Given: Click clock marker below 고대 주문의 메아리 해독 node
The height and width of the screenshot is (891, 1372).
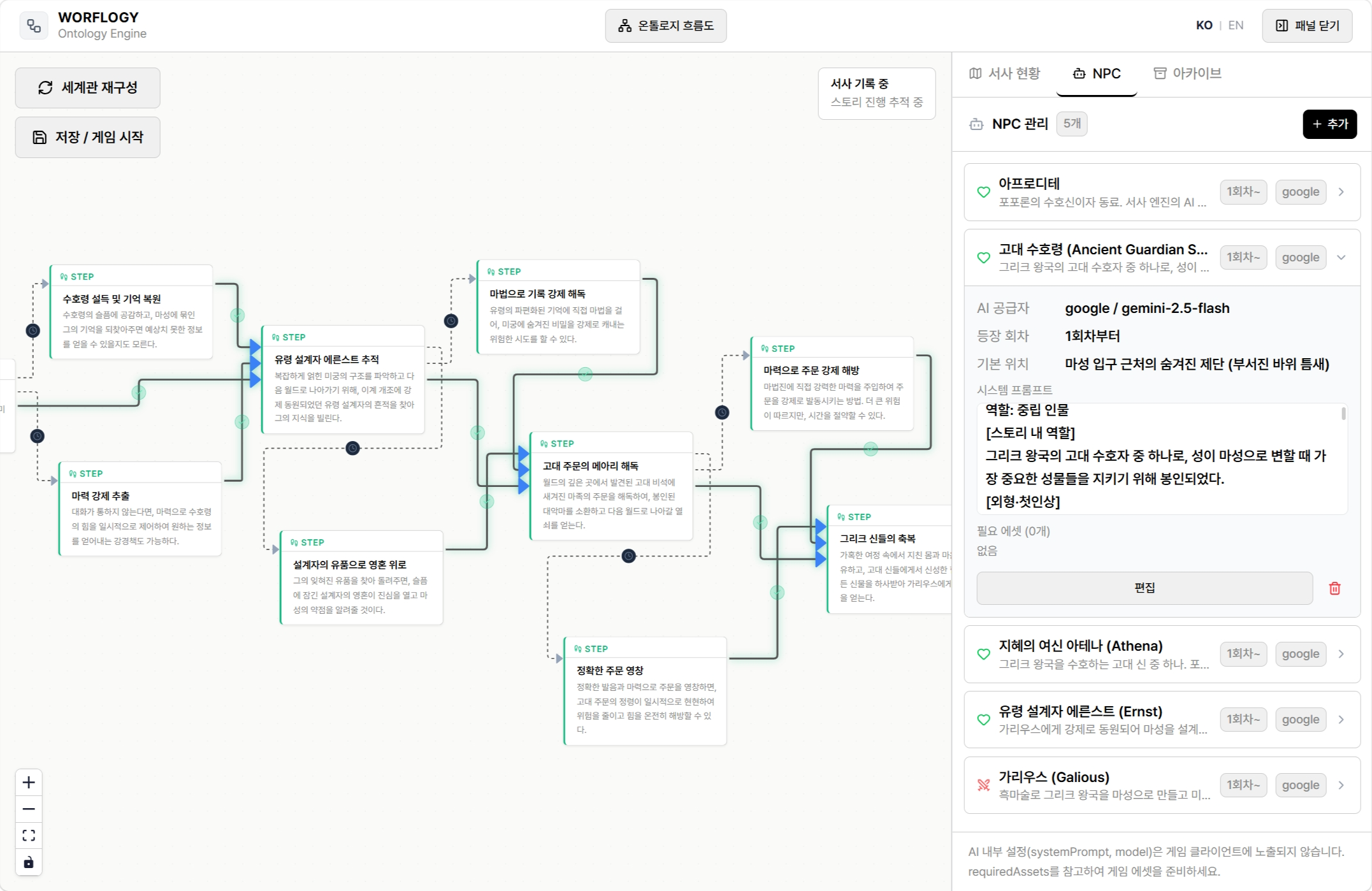Looking at the screenshot, I should 628,556.
